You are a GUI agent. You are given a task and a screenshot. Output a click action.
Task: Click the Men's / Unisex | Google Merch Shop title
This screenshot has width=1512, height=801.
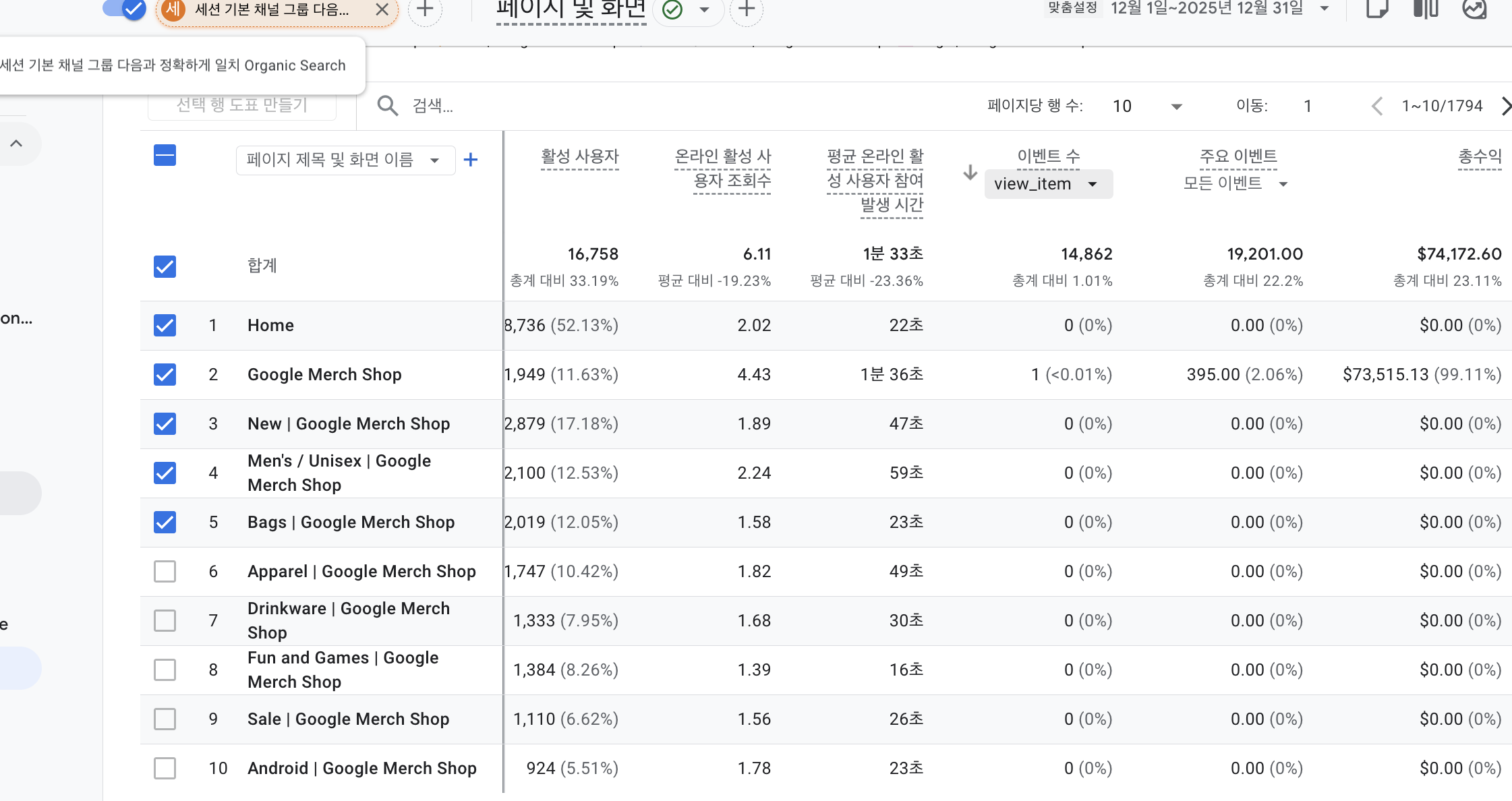(339, 473)
